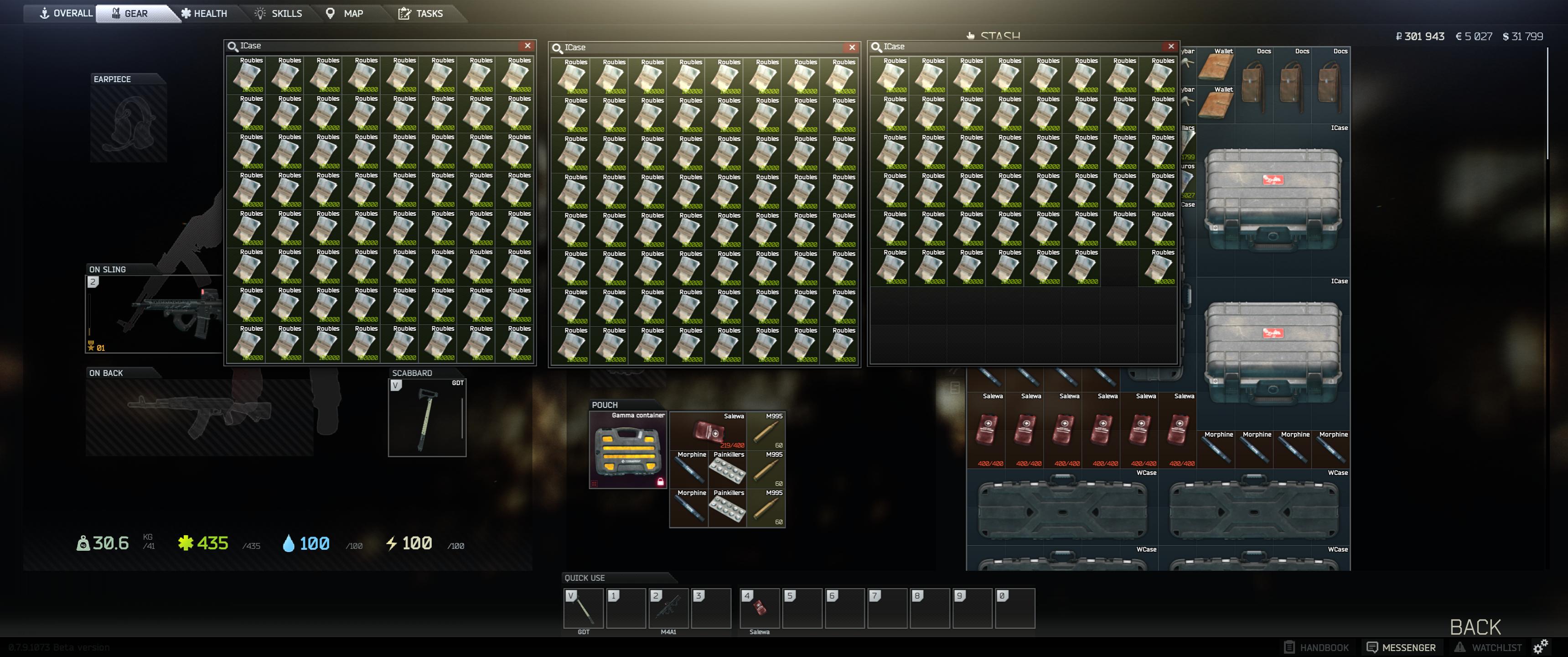Select the Salewa kit in pouch

[707, 431]
